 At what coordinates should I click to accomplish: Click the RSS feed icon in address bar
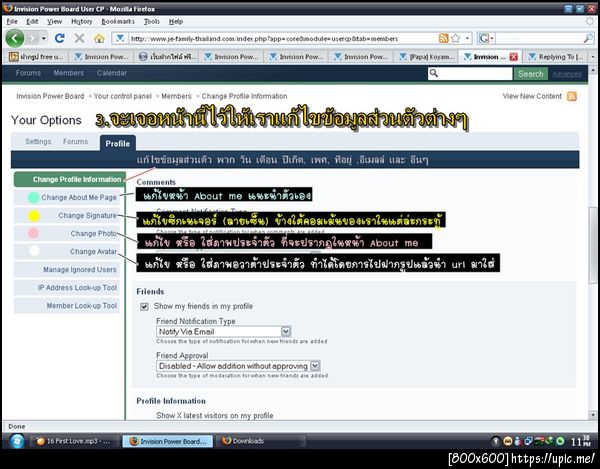(x=443, y=38)
